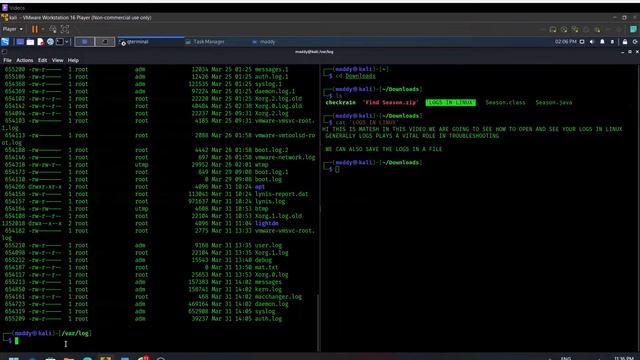This screenshot has height=360, width=640.
Task: Click the left pane command prompt cursor
Action: click(x=17, y=341)
